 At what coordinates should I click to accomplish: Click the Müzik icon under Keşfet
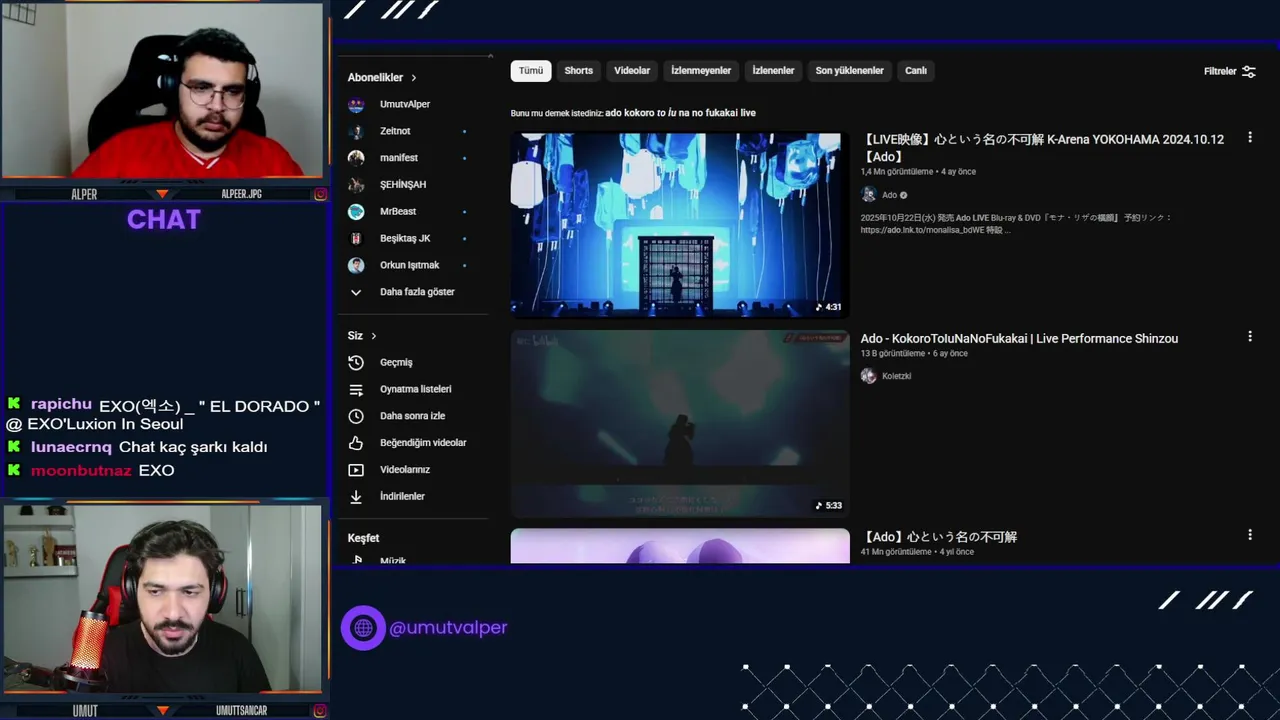point(357,560)
